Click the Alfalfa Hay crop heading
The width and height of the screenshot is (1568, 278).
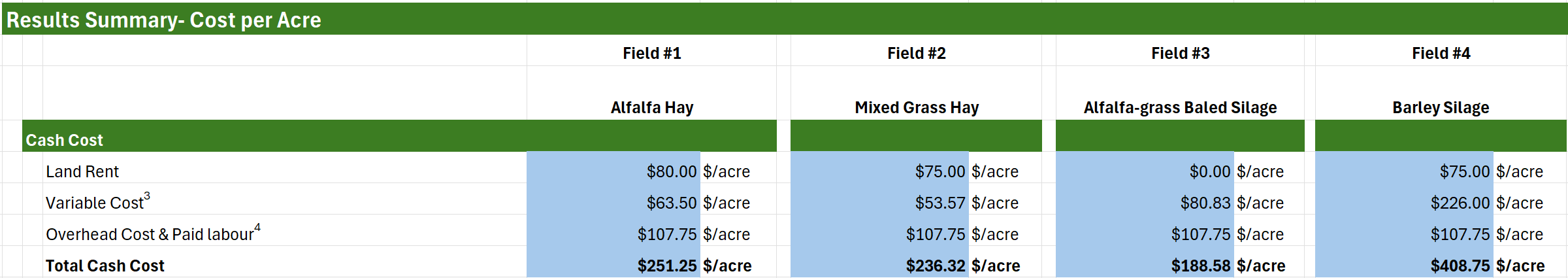[x=652, y=107]
